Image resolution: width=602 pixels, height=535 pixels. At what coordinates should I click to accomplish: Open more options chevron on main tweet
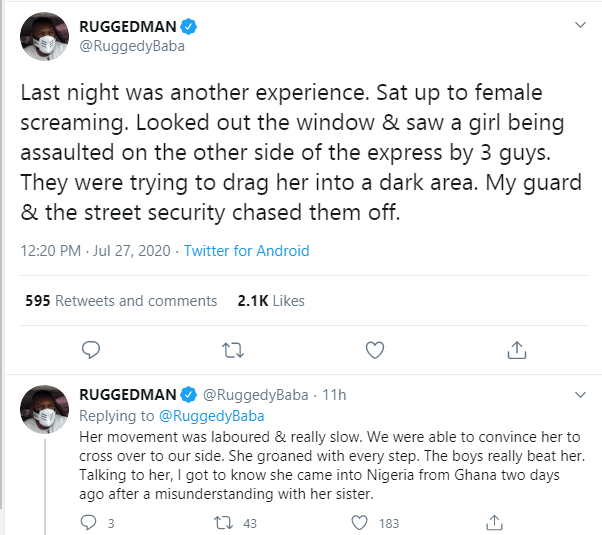[x=577, y=24]
